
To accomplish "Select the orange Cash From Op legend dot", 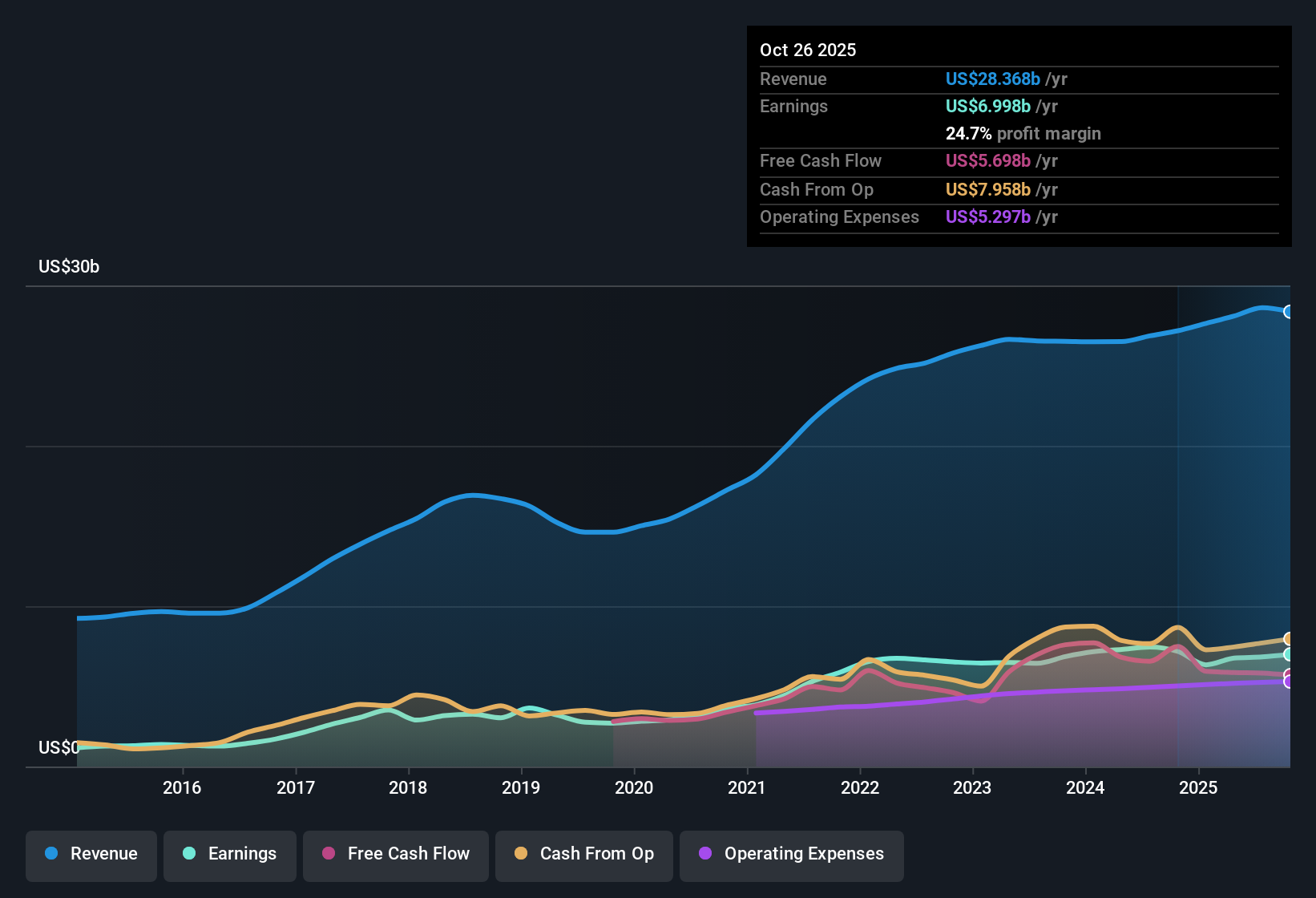I will click(x=522, y=854).
